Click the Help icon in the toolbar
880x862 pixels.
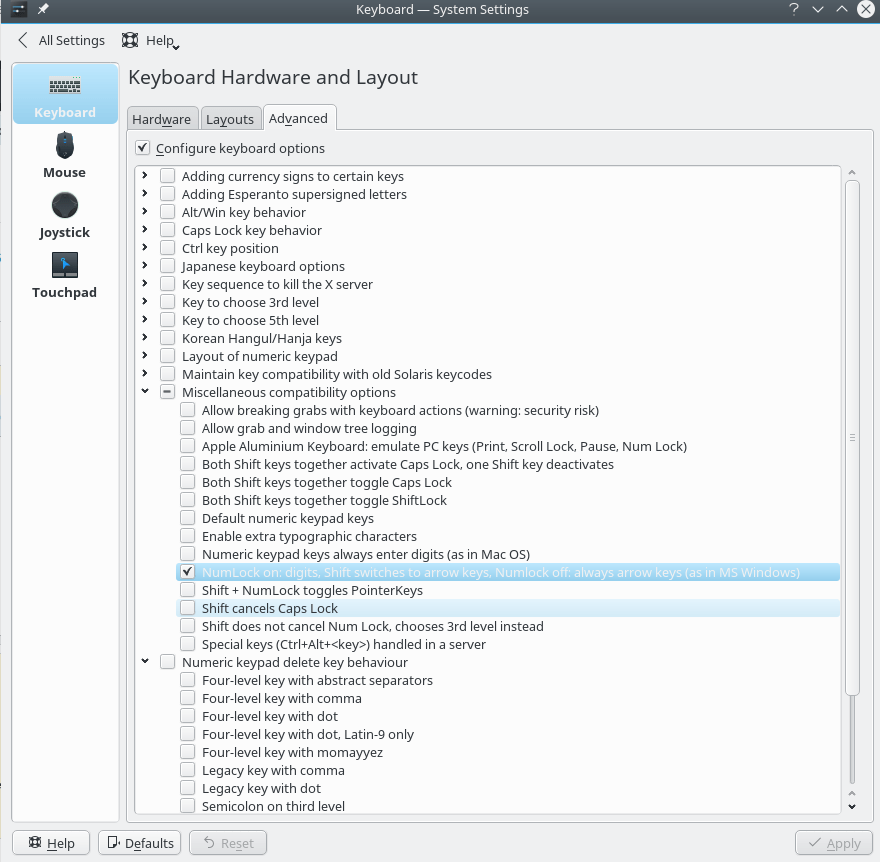click(130, 40)
